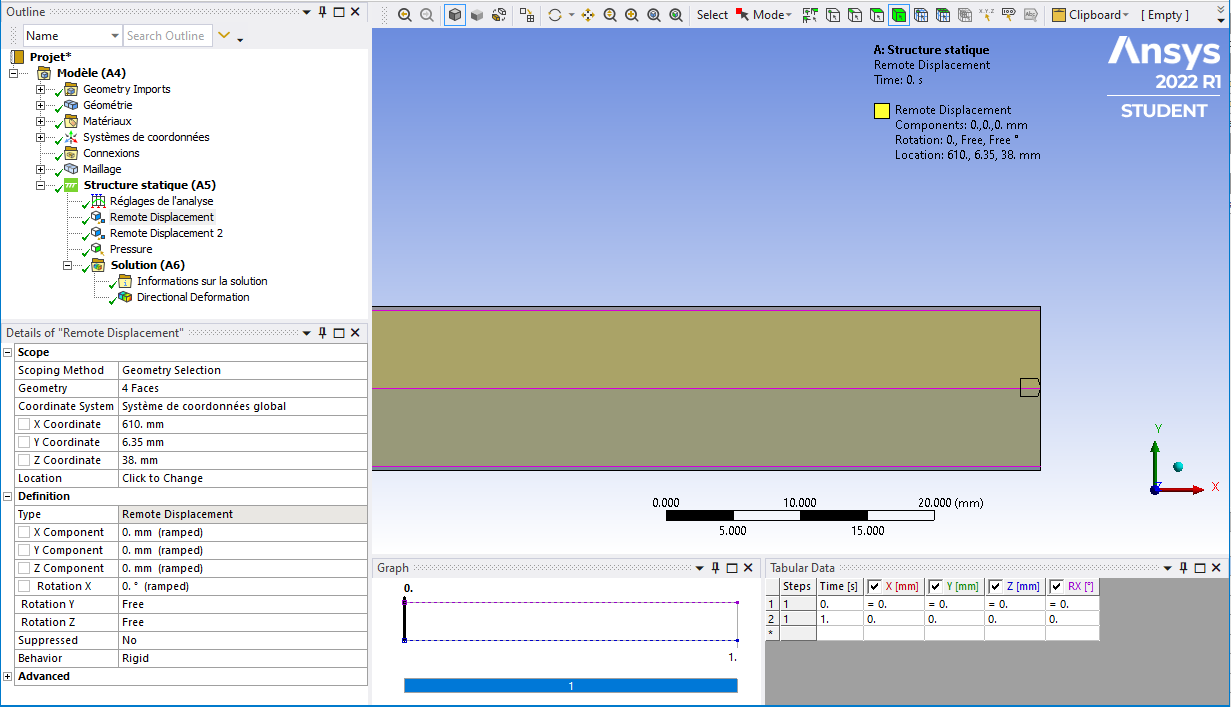Expand the Géométrie tree node

[41, 105]
